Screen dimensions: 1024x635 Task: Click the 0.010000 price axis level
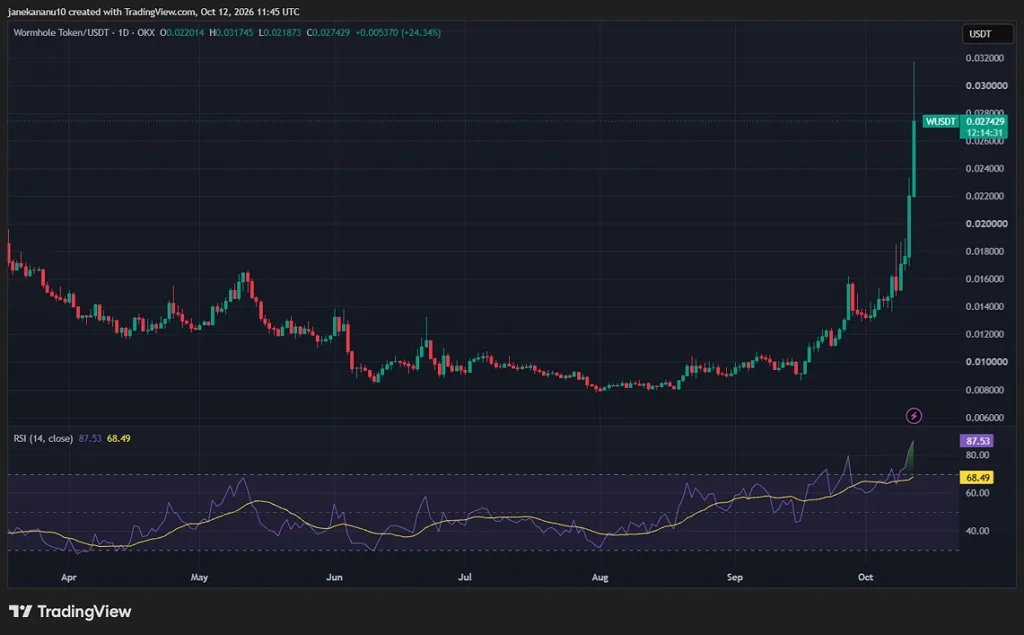pos(986,362)
